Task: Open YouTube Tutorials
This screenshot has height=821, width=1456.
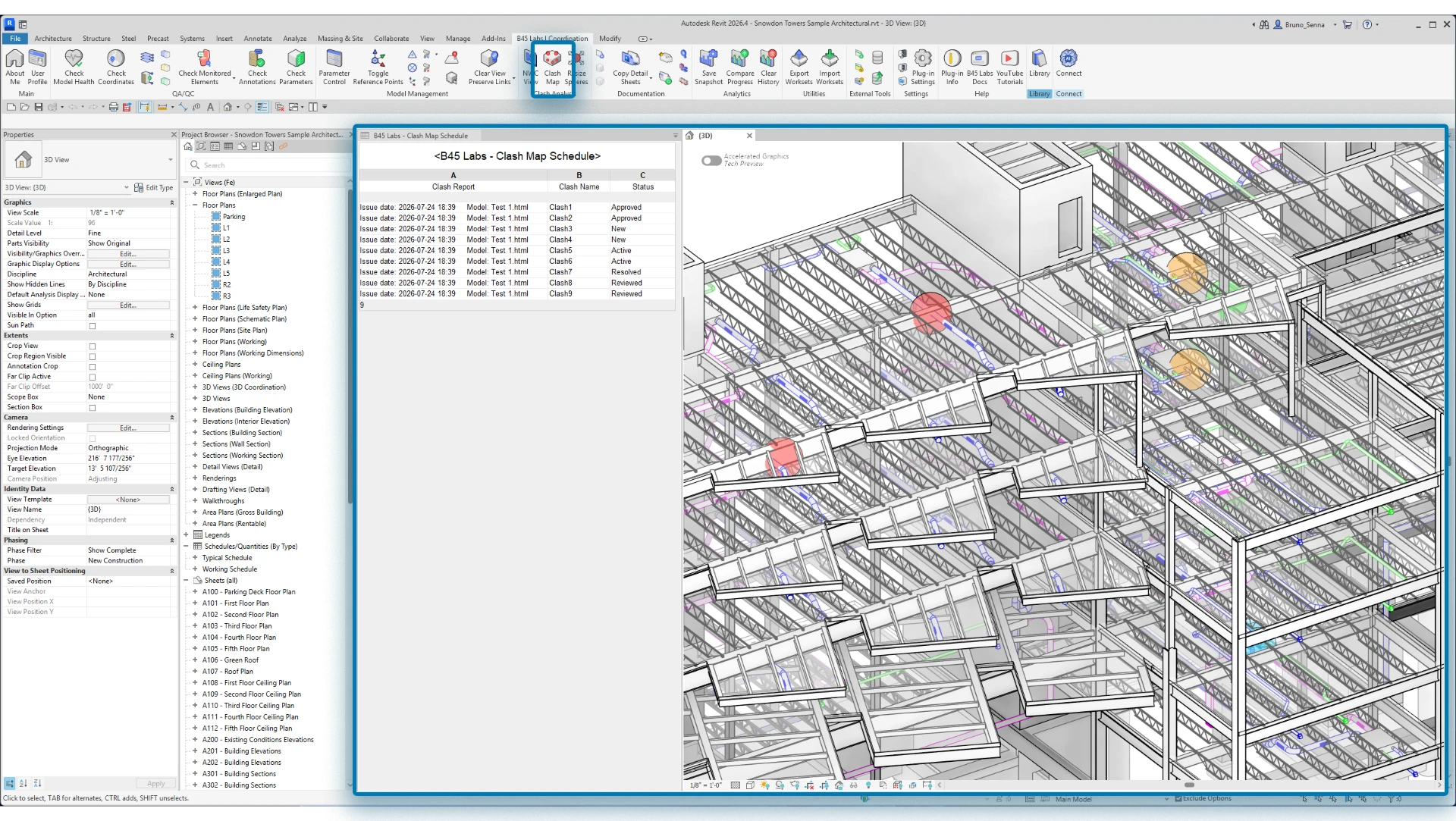Action: (x=1009, y=67)
